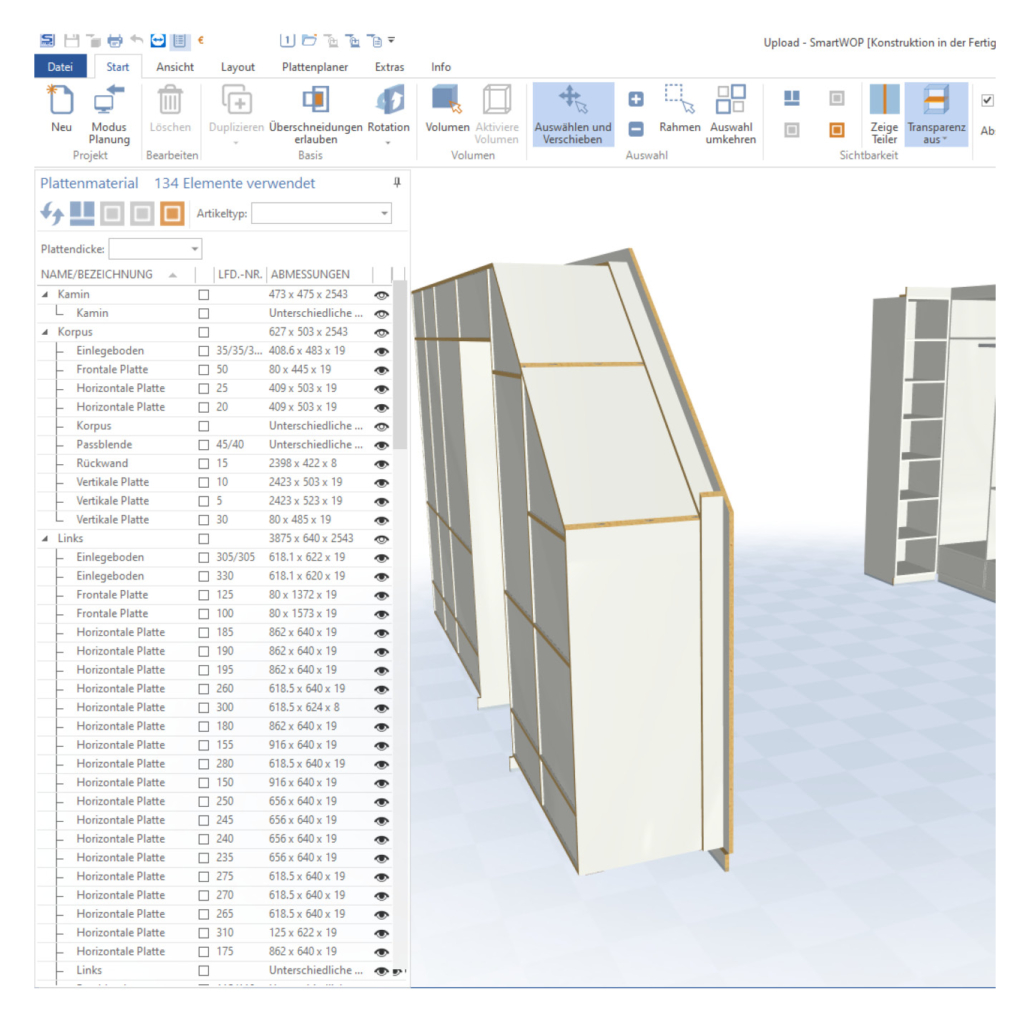Image resolution: width=1030 pixels, height=1030 pixels.
Task: Click the Transparenz aus button
Action: [936, 115]
